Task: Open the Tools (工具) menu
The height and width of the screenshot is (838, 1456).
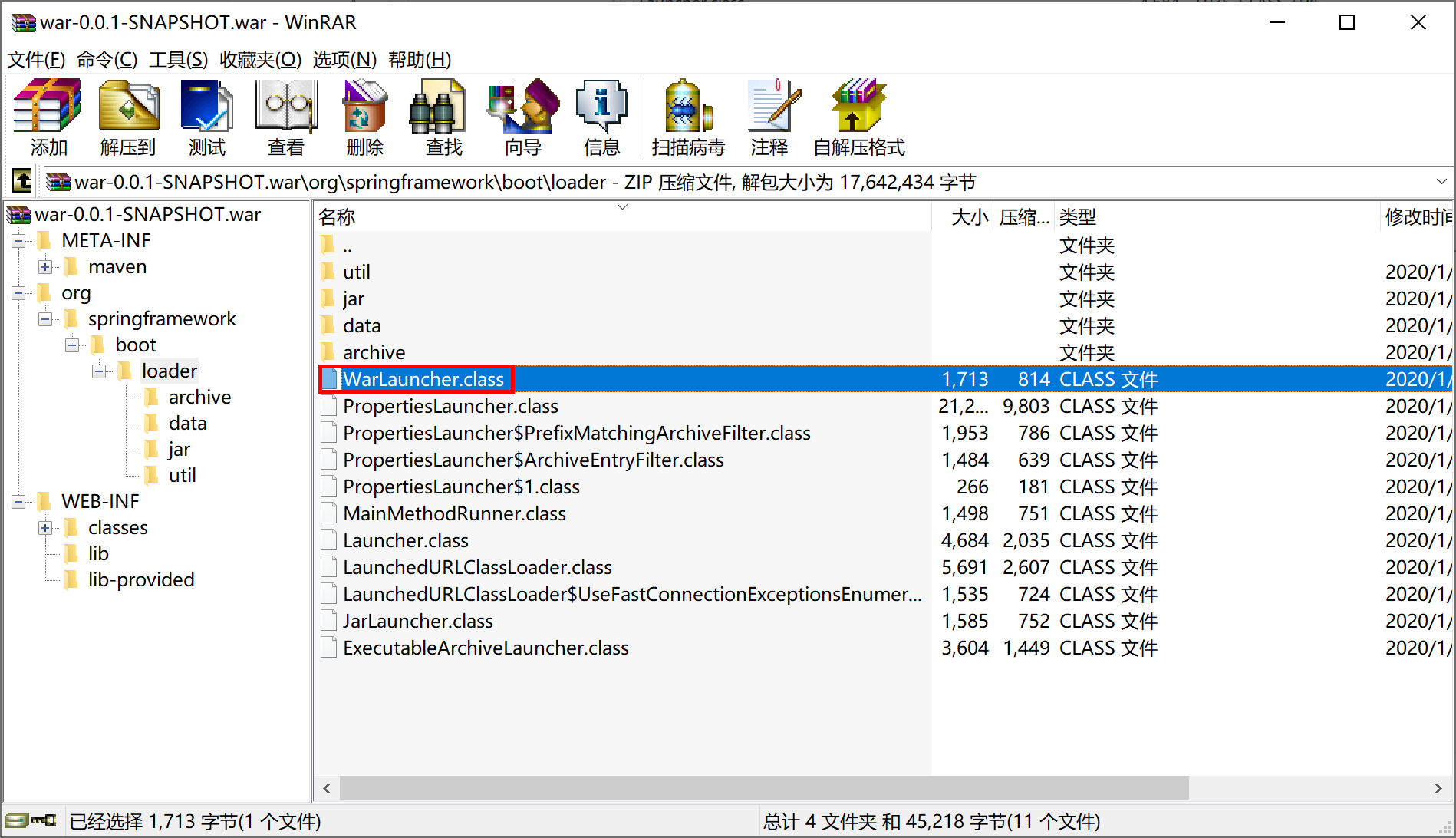Action: coord(178,59)
